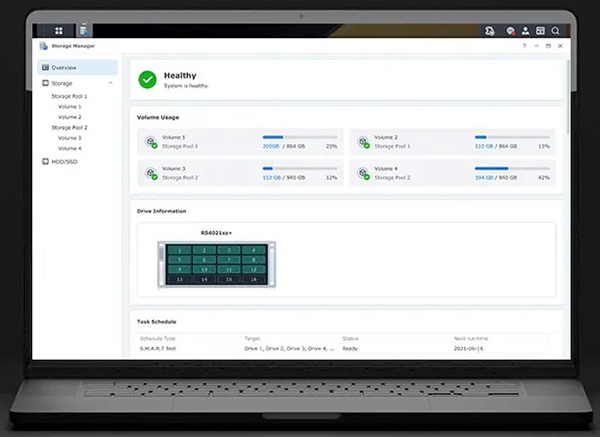Select Volume 2 in sidebar tree
600x437 pixels.
(70, 117)
